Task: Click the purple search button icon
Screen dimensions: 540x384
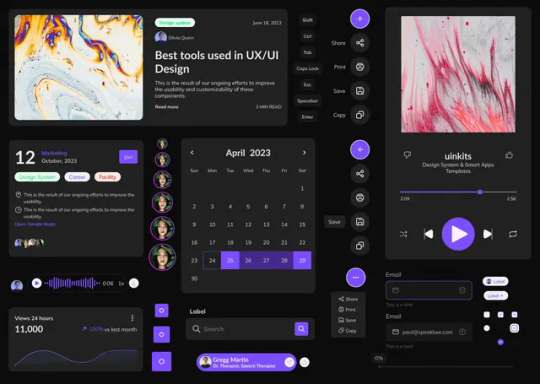Action: pos(301,329)
